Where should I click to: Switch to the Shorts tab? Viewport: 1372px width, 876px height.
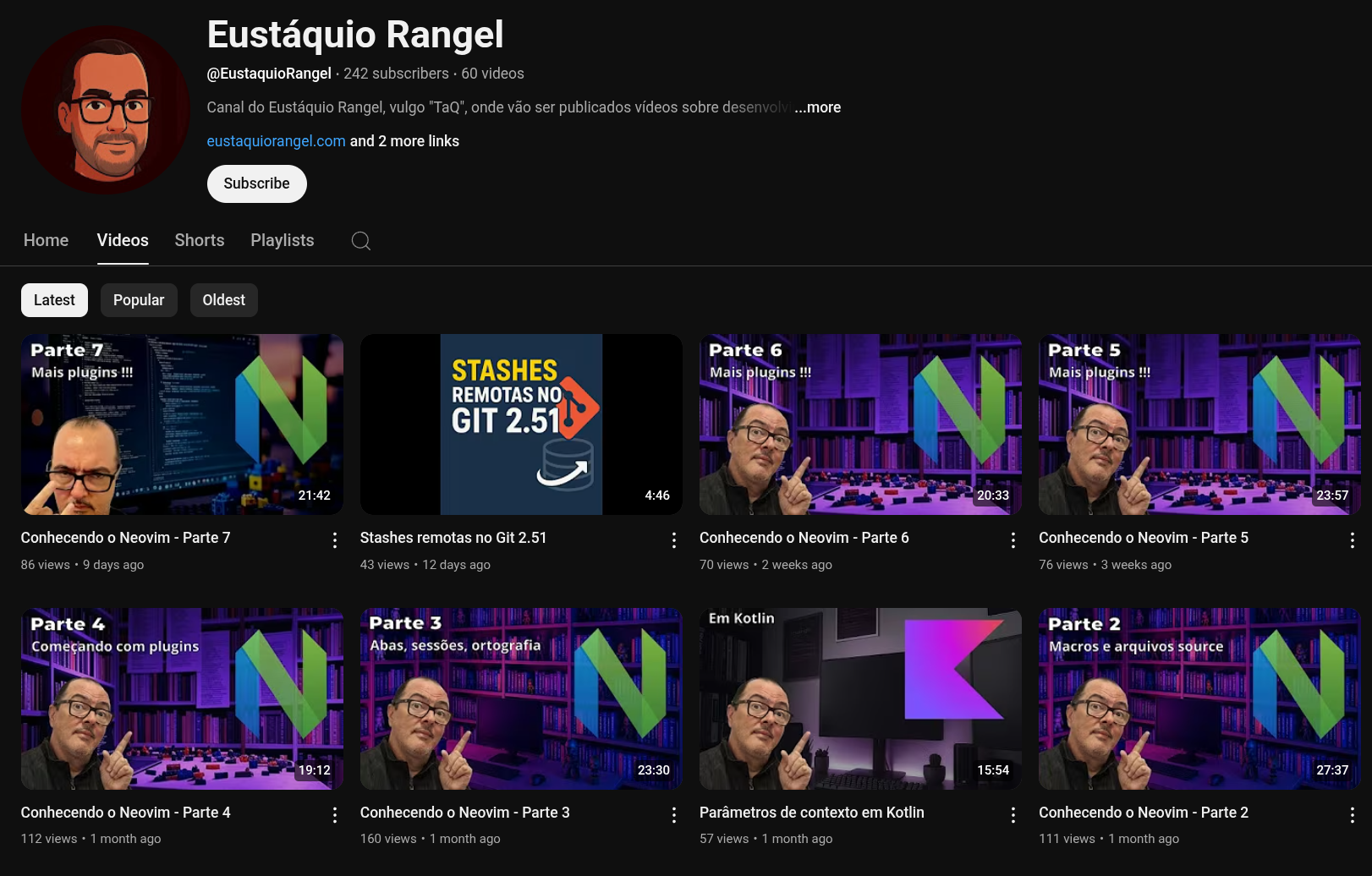coord(200,240)
